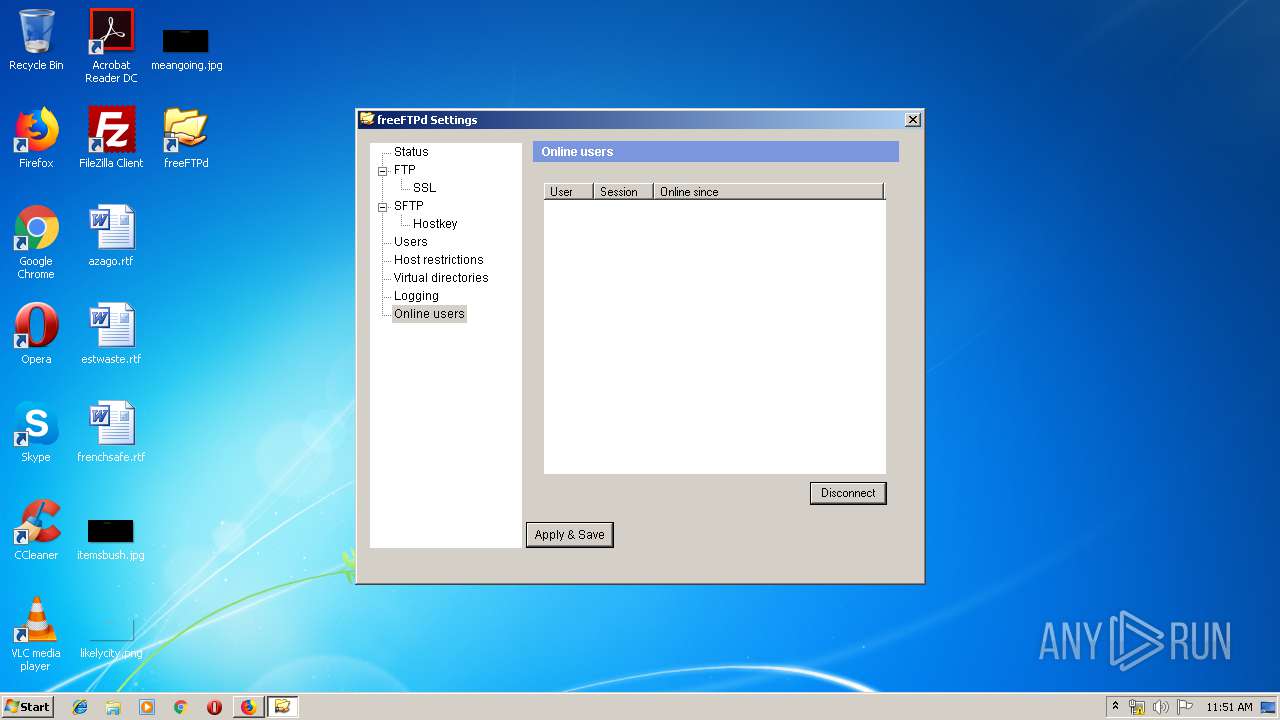Select Status in the settings tree

[411, 152]
